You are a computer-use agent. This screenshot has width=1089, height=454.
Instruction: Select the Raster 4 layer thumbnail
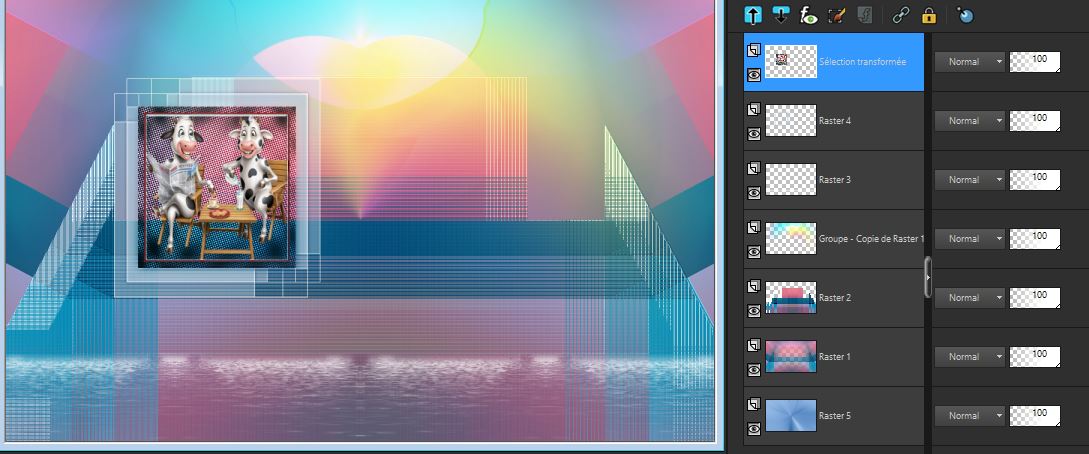pyautogui.click(x=790, y=121)
